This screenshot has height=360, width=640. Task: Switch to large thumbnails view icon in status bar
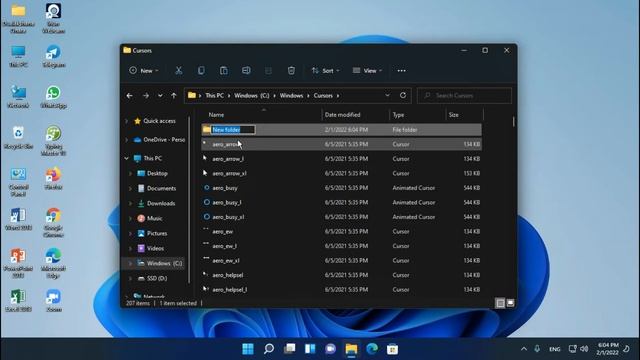click(510, 303)
